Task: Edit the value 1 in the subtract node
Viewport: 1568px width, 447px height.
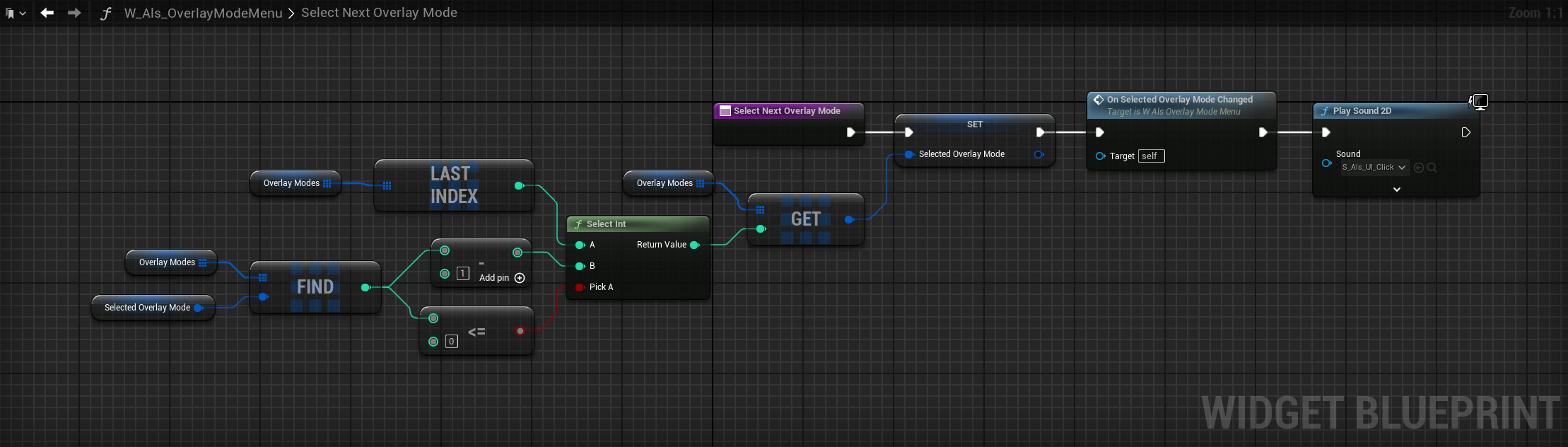Action: click(x=463, y=273)
